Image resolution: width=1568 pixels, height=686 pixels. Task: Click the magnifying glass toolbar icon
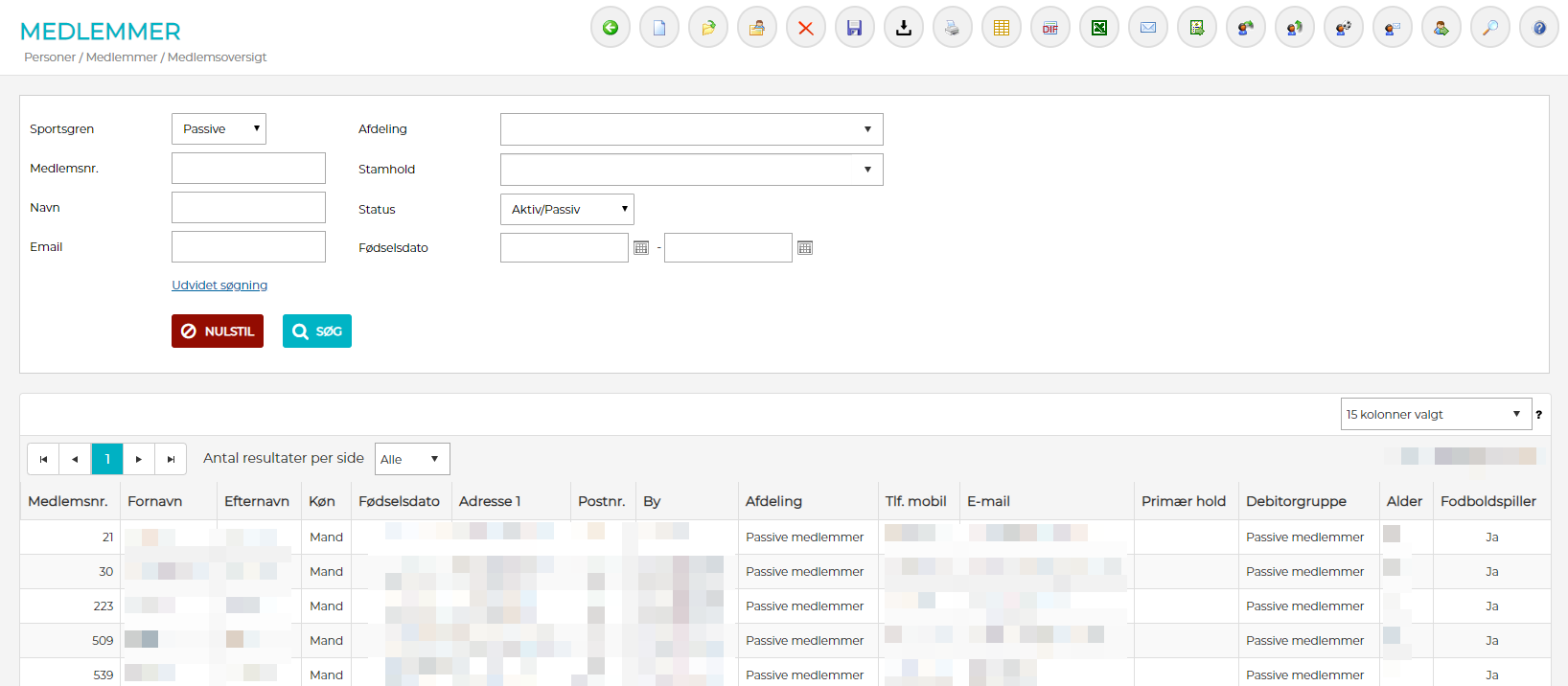point(1490,28)
